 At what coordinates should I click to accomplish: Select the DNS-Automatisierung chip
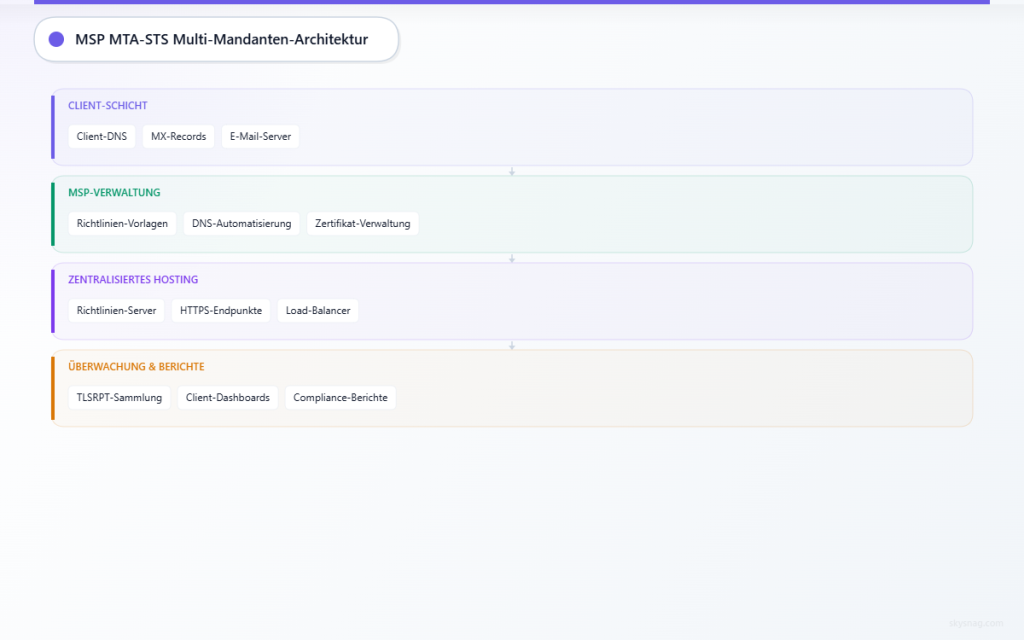pyautogui.click(x=241, y=223)
